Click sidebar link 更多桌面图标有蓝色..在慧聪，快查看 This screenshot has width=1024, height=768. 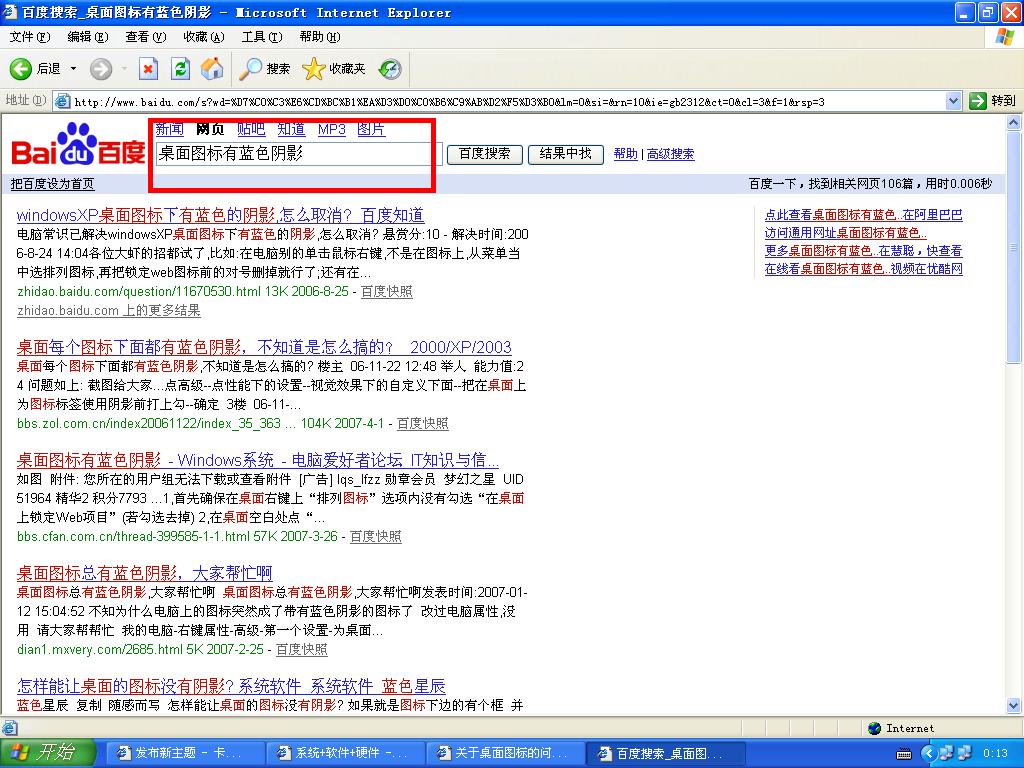[x=863, y=251]
